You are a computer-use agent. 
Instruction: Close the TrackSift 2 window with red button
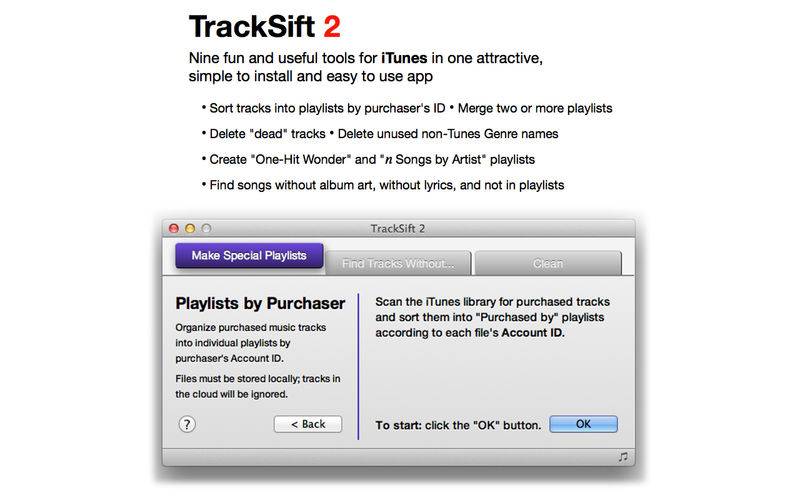coord(174,229)
